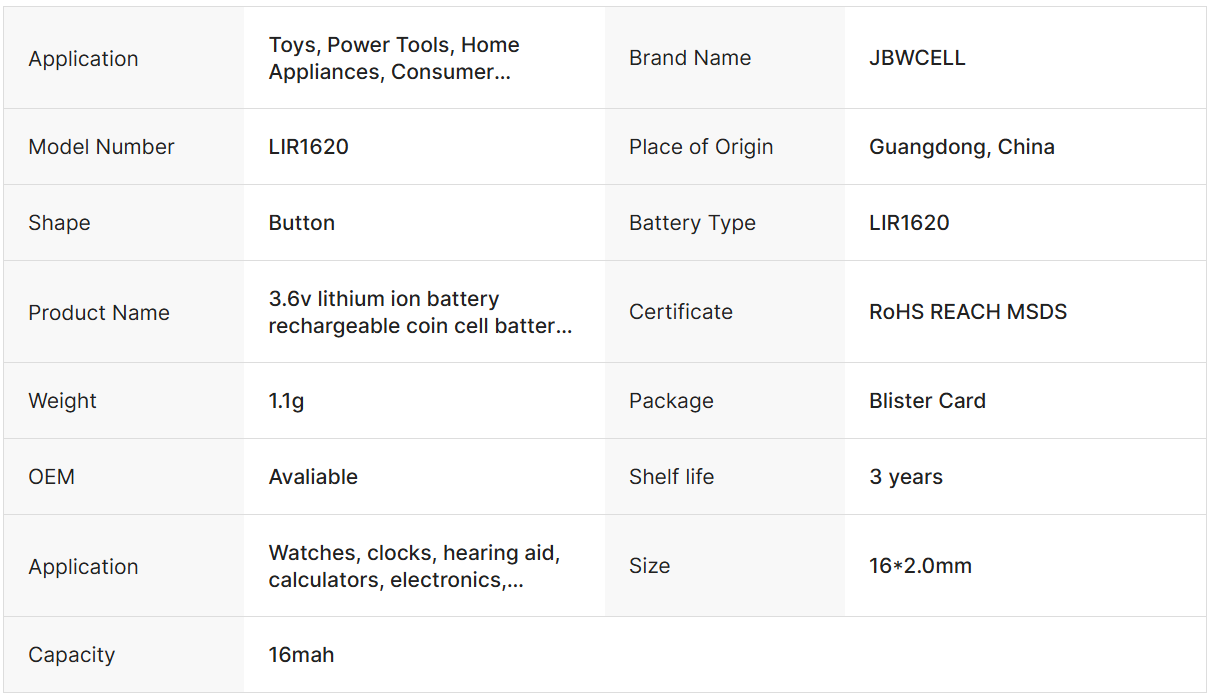Click the "Blister Card" package value
Viewport: 1215px width, 699px height.
coord(927,401)
